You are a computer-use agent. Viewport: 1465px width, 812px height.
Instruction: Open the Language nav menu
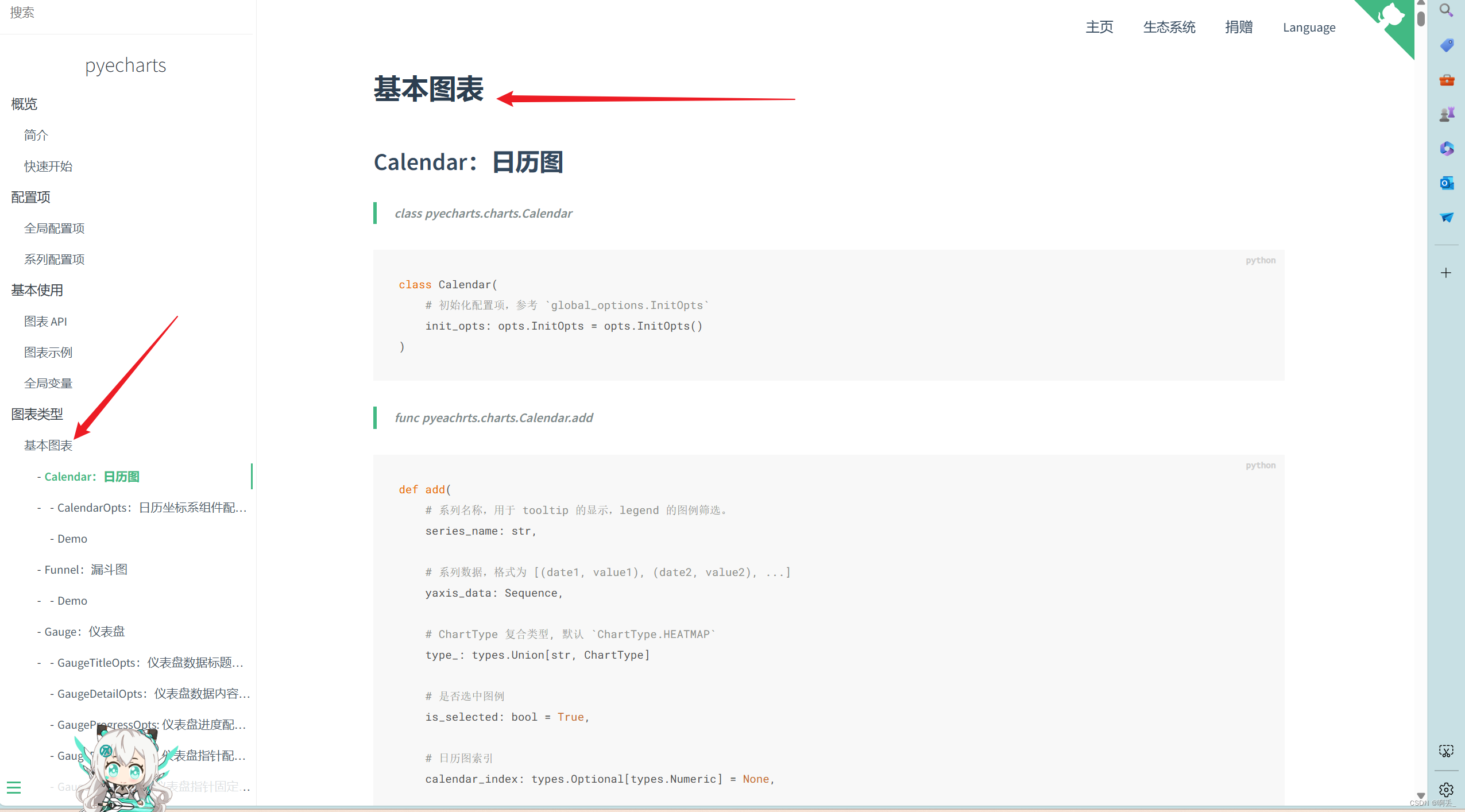pos(1309,28)
